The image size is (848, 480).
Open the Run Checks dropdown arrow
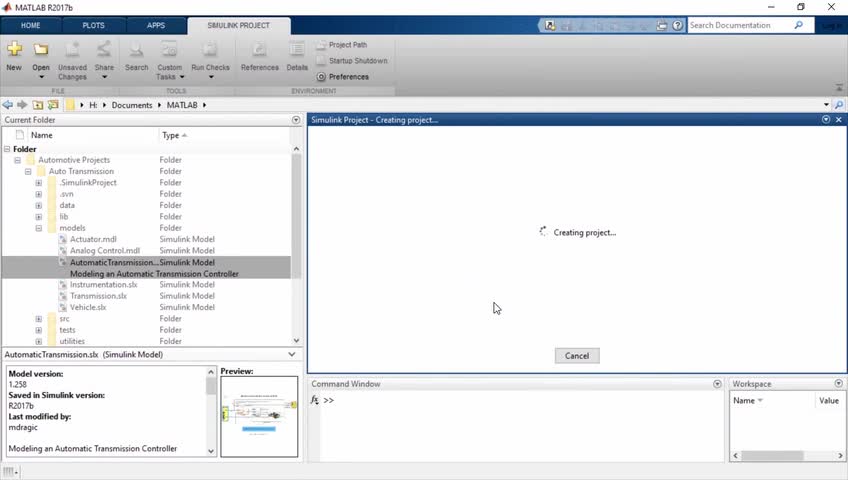(211, 77)
